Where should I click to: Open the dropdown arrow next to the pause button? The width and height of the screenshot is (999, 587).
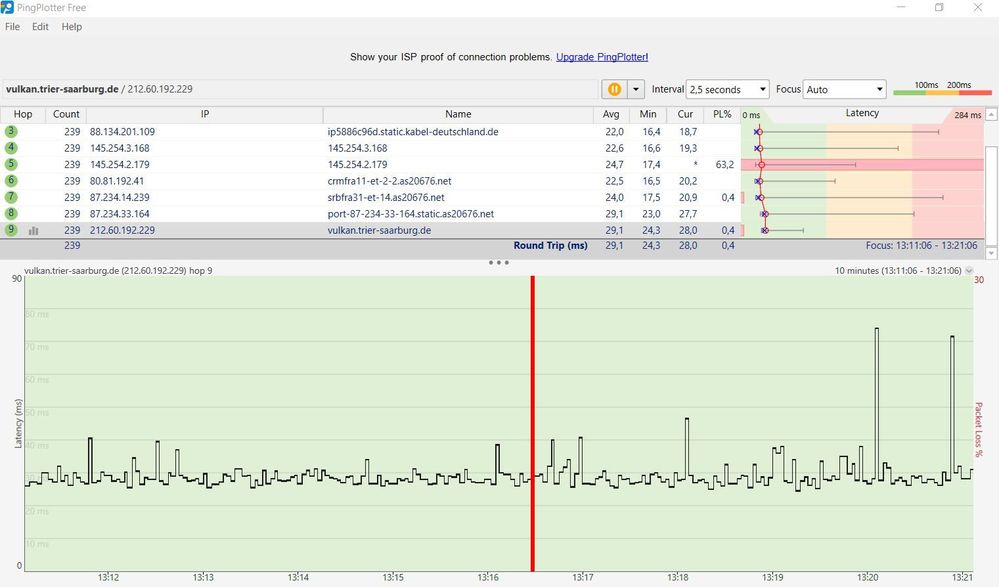pyautogui.click(x=634, y=88)
